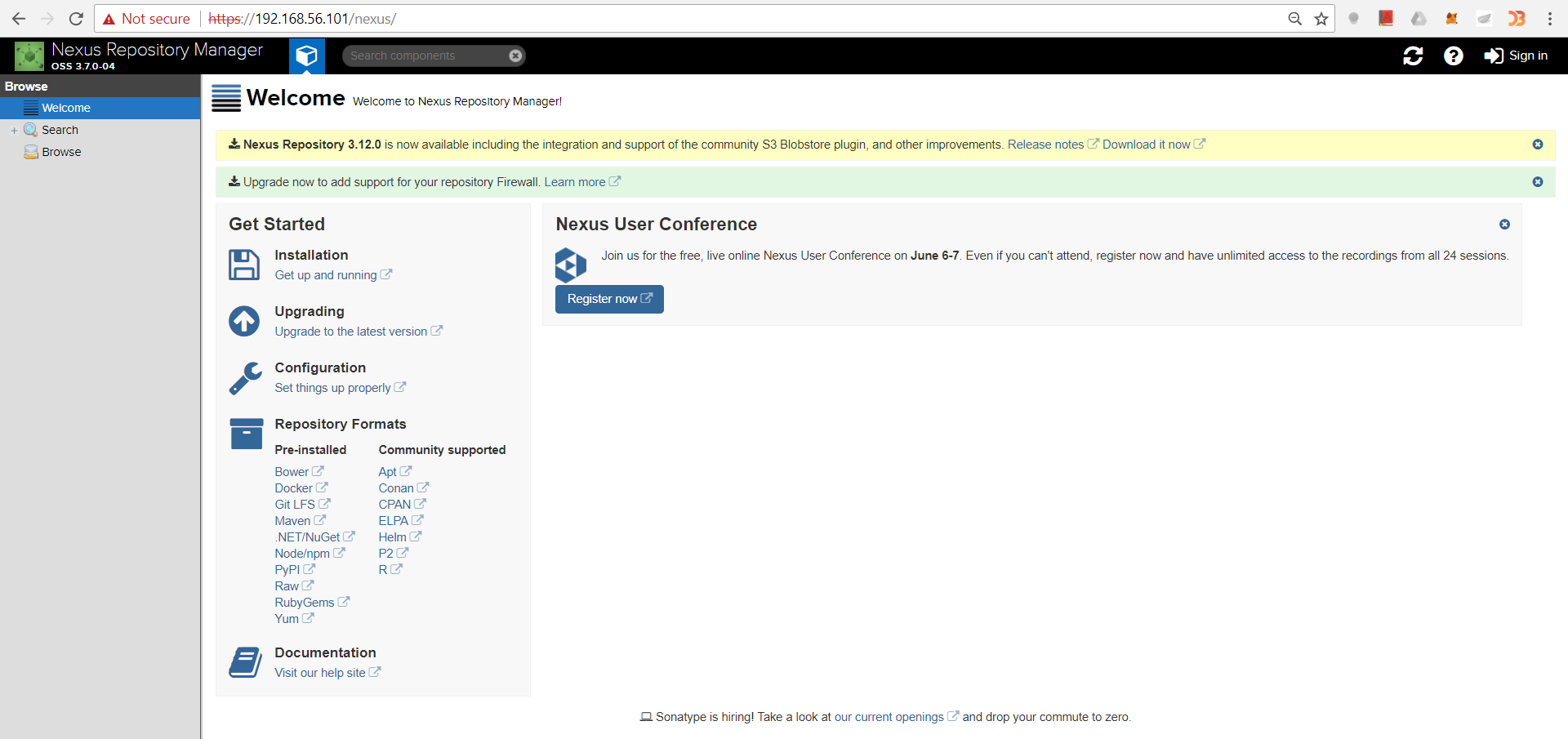Open the browser zoom magnifier icon
Viewport: 1568px width, 739px height.
click(1294, 19)
